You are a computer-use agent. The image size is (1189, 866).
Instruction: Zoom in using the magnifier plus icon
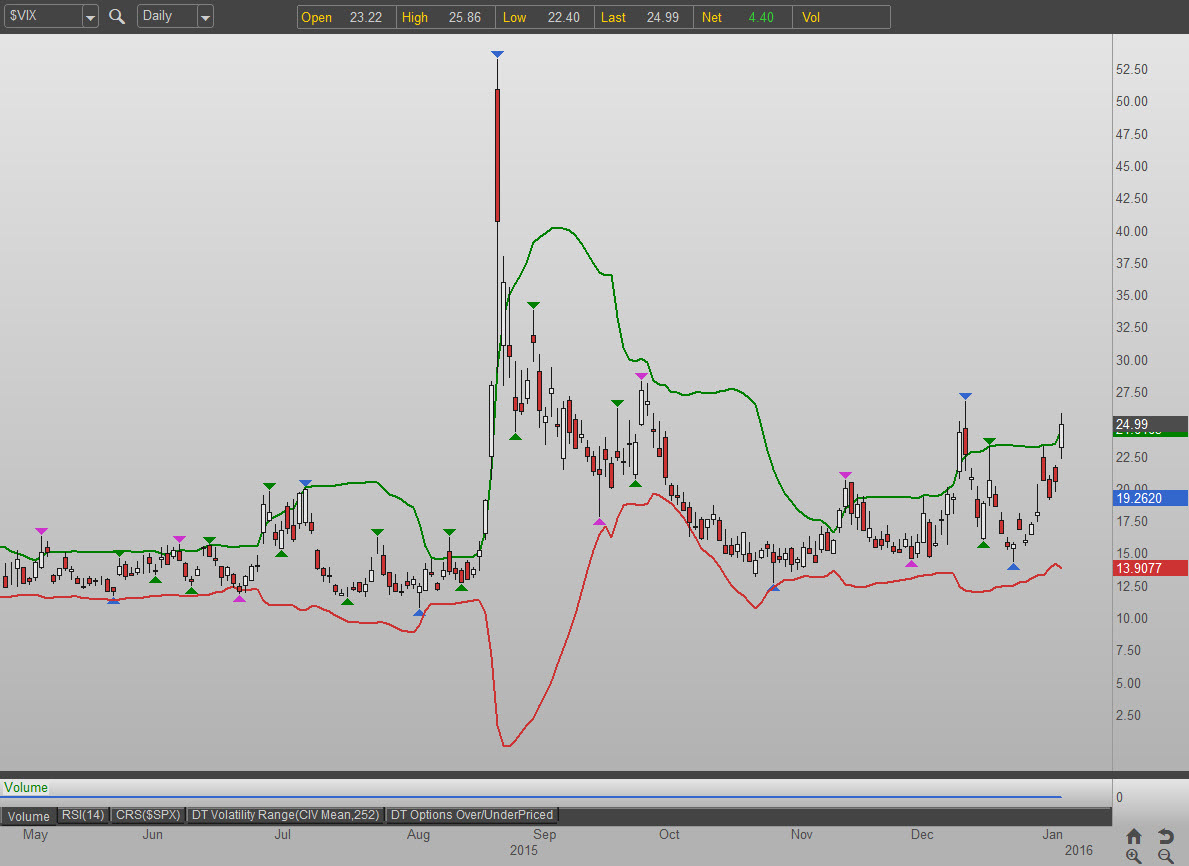(1133, 856)
